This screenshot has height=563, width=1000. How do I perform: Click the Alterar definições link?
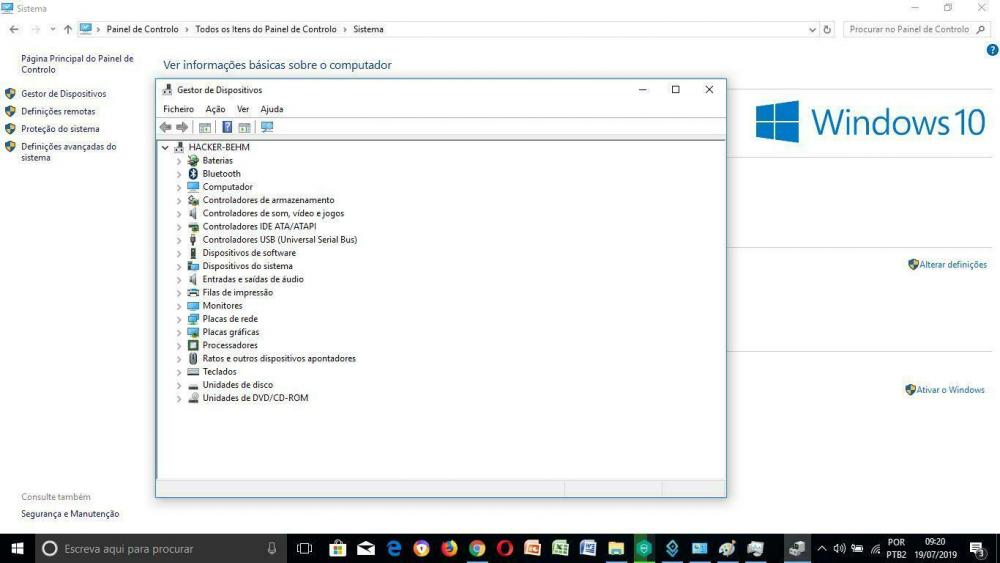tap(952, 265)
